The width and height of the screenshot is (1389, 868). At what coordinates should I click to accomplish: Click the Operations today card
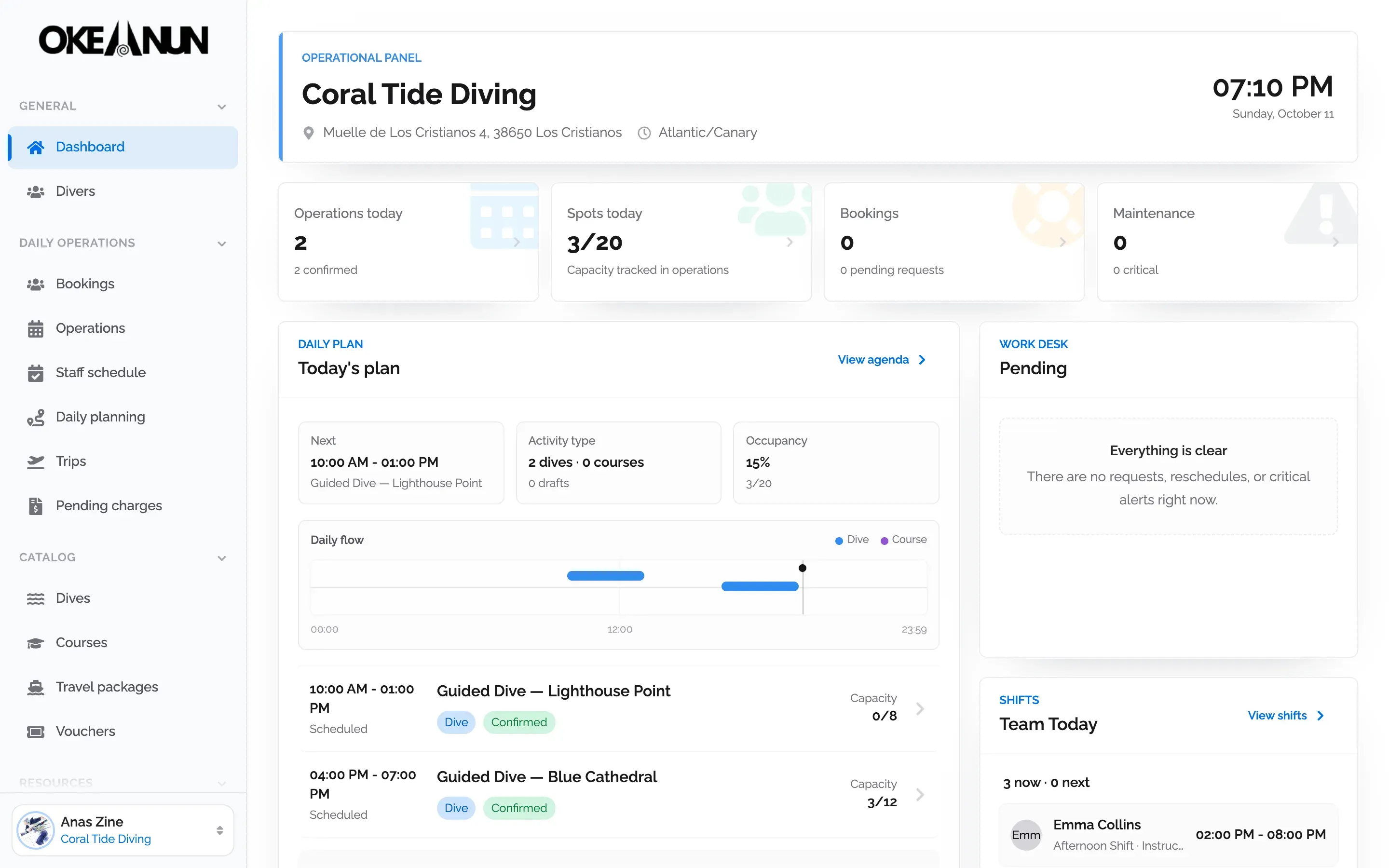(x=408, y=242)
